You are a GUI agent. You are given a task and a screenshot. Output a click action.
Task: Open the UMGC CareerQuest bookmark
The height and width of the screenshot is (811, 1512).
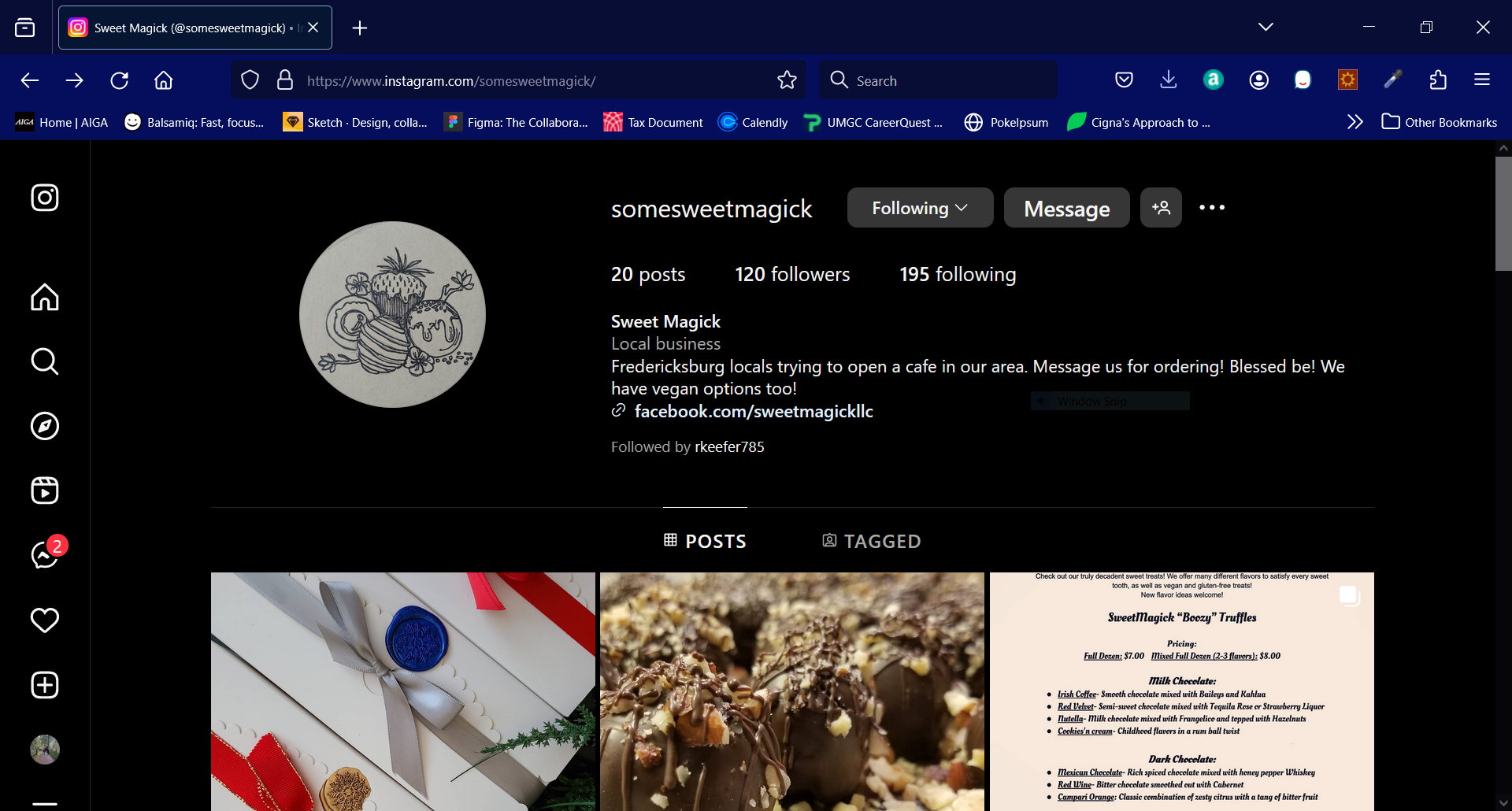click(x=873, y=122)
